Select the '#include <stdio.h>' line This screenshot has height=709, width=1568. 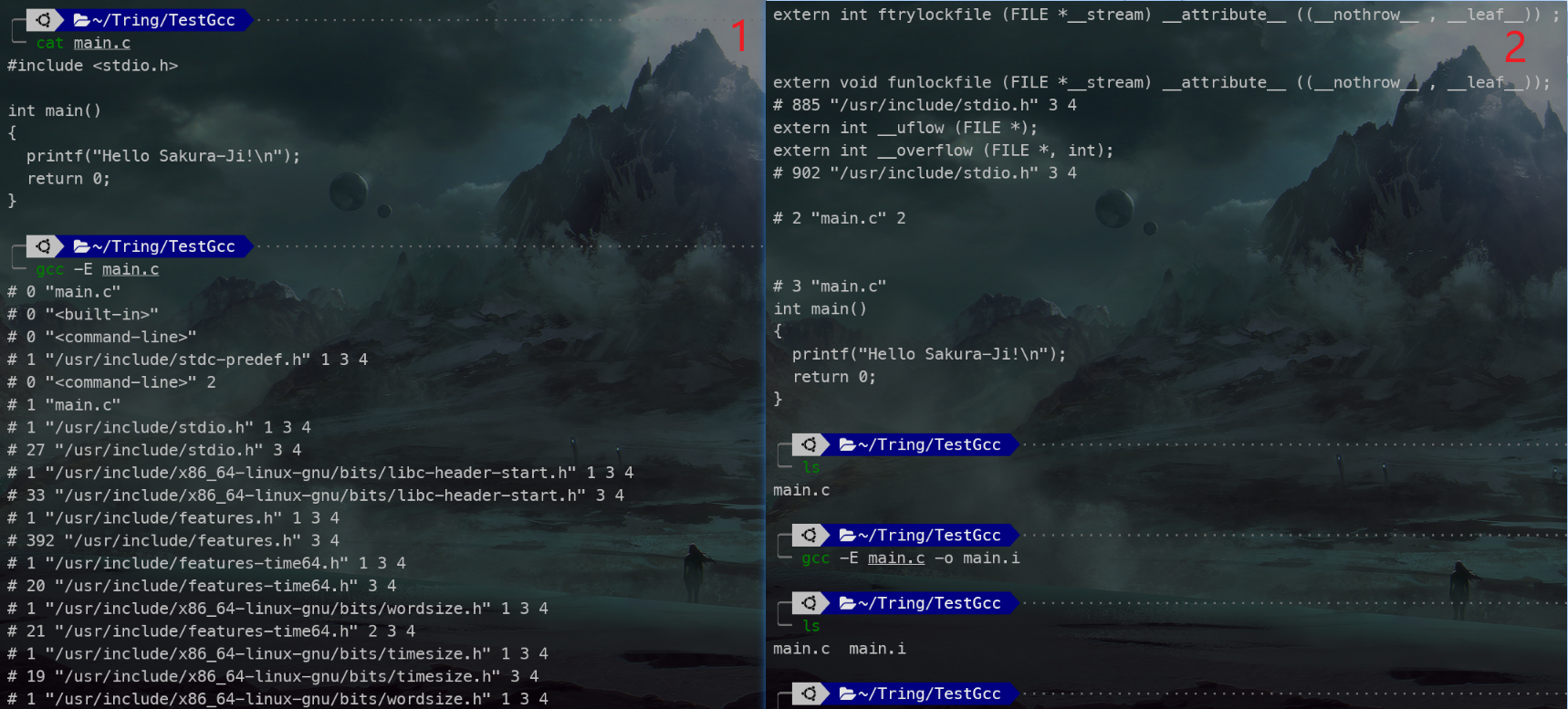(x=93, y=66)
